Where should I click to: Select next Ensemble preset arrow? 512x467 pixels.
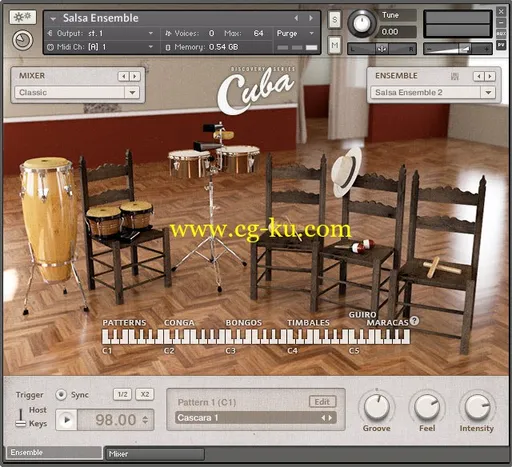coord(490,76)
